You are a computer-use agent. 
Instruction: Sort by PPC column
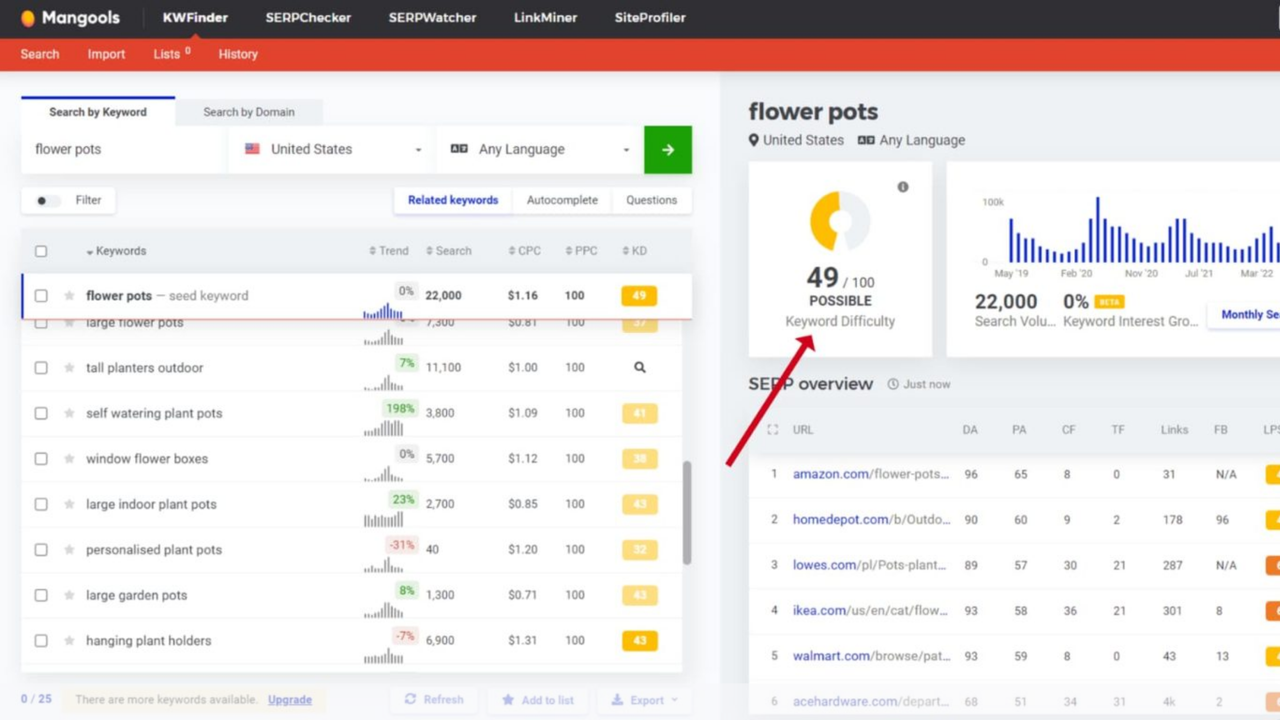(581, 251)
